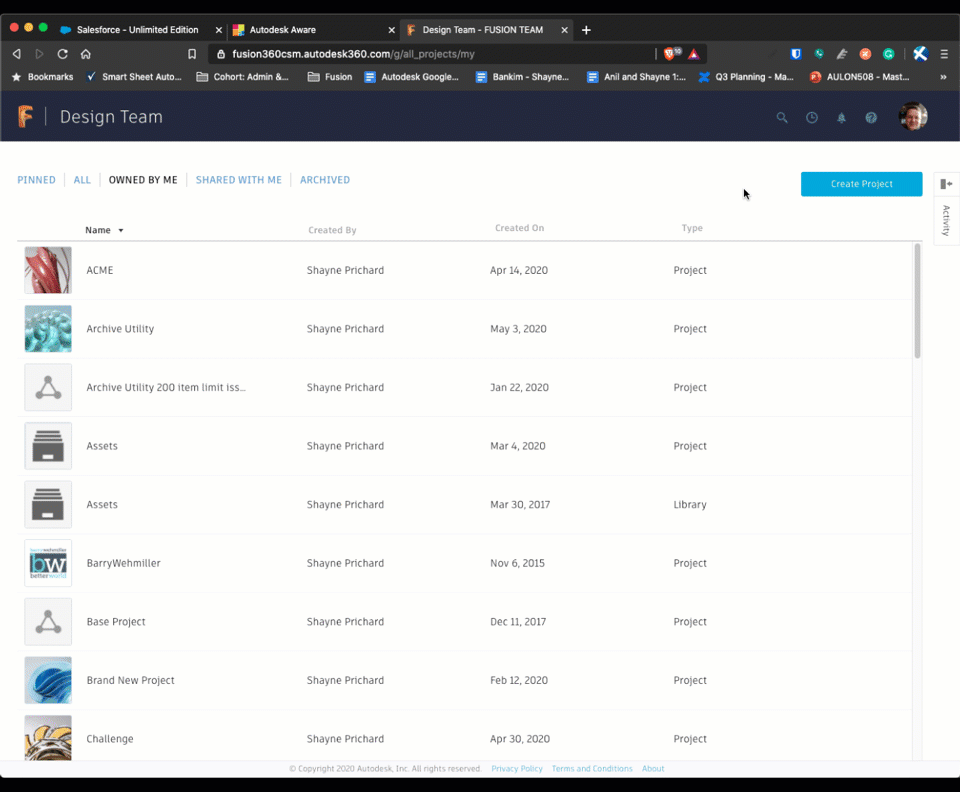
Task: Open BarryWehmiller project thumbnail
Action: point(48,563)
